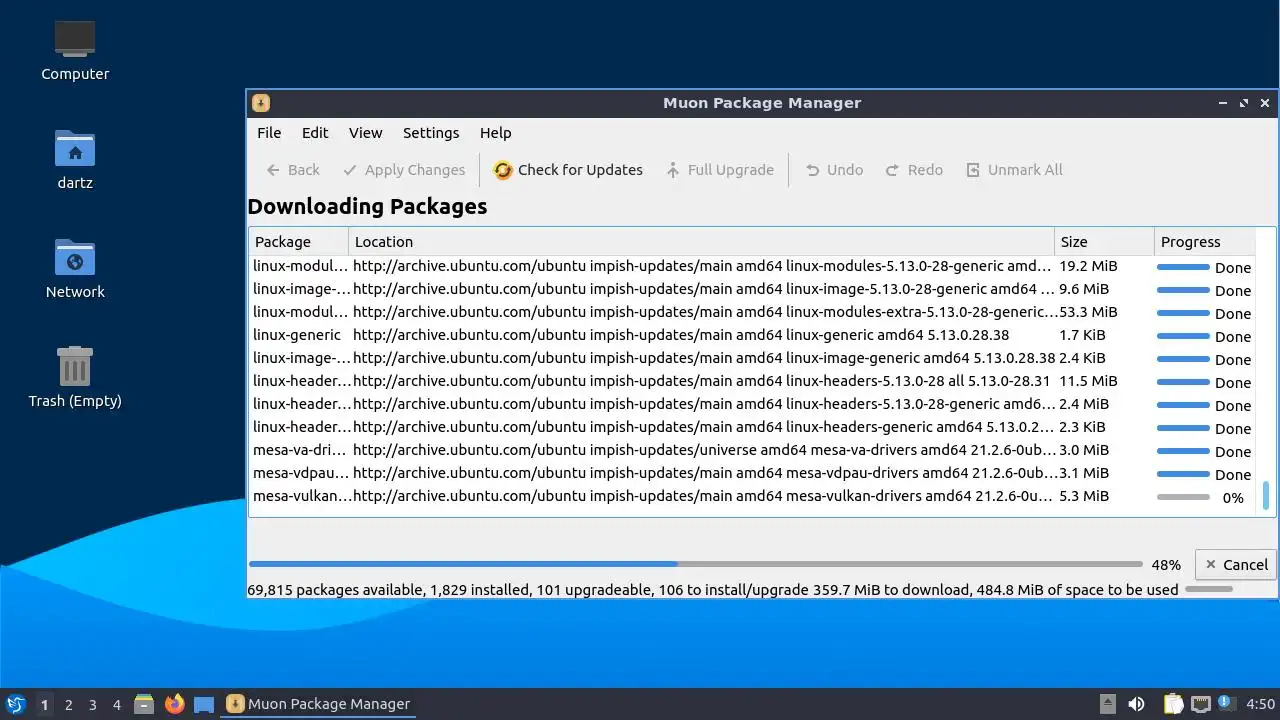This screenshot has height=720, width=1280.
Task: Sort by the Location column header
Action: (x=701, y=242)
